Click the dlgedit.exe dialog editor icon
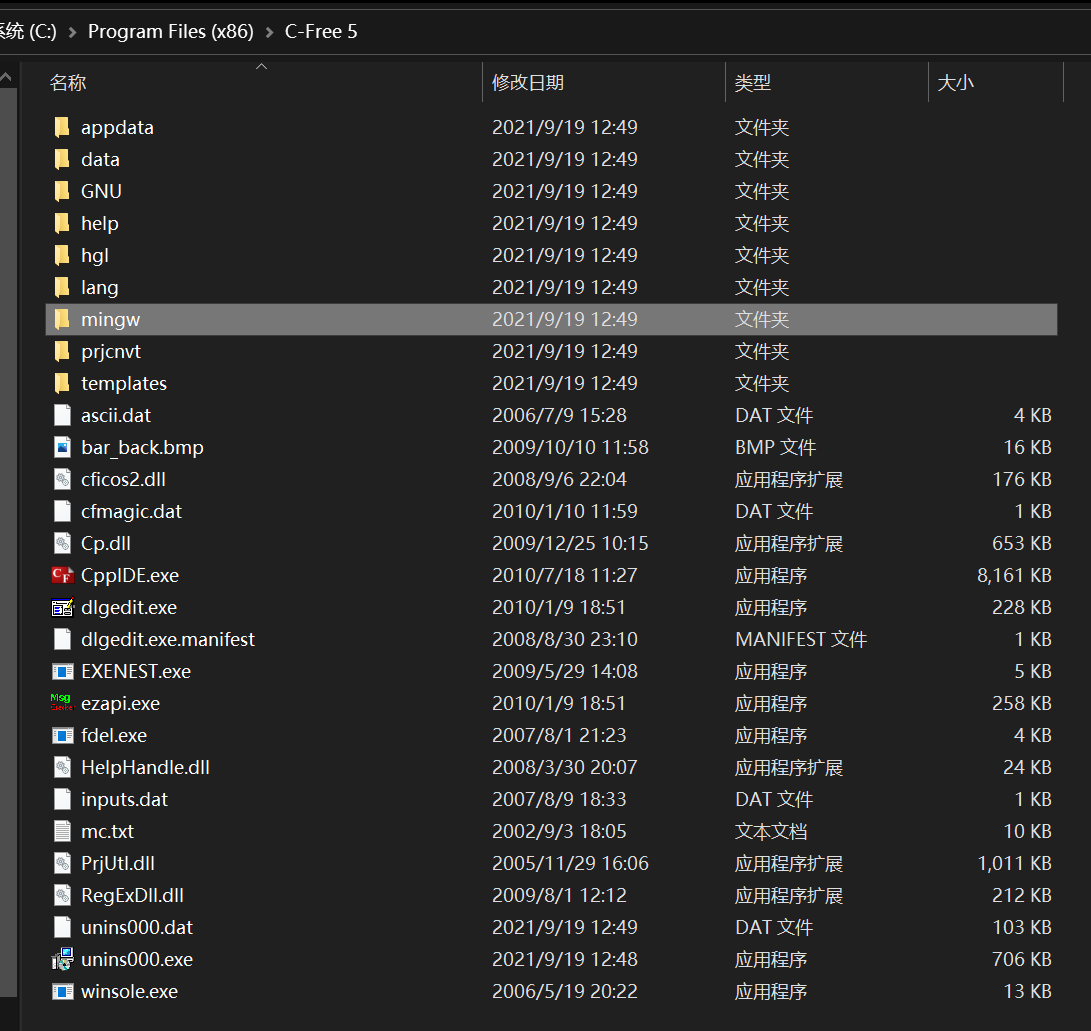The width and height of the screenshot is (1091, 1031). tap(63, 607)
